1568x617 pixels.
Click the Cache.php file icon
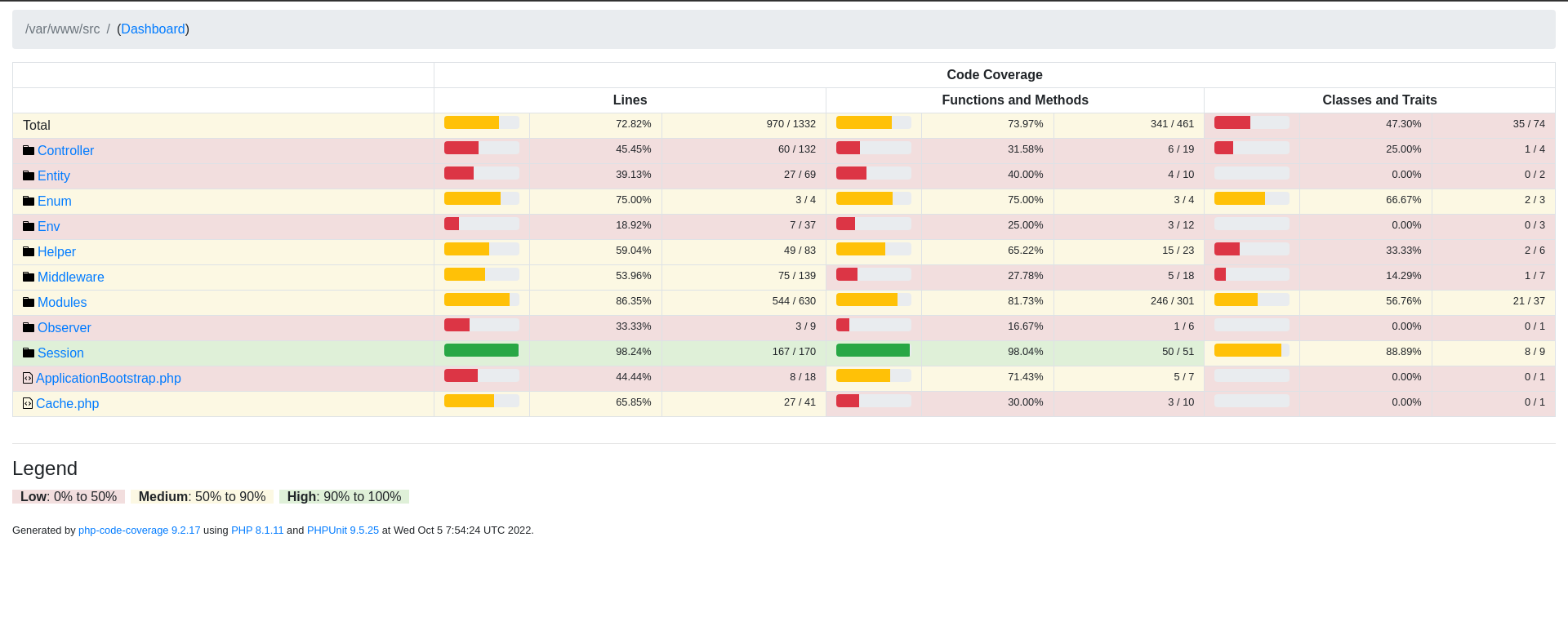(x=28, y=403)
